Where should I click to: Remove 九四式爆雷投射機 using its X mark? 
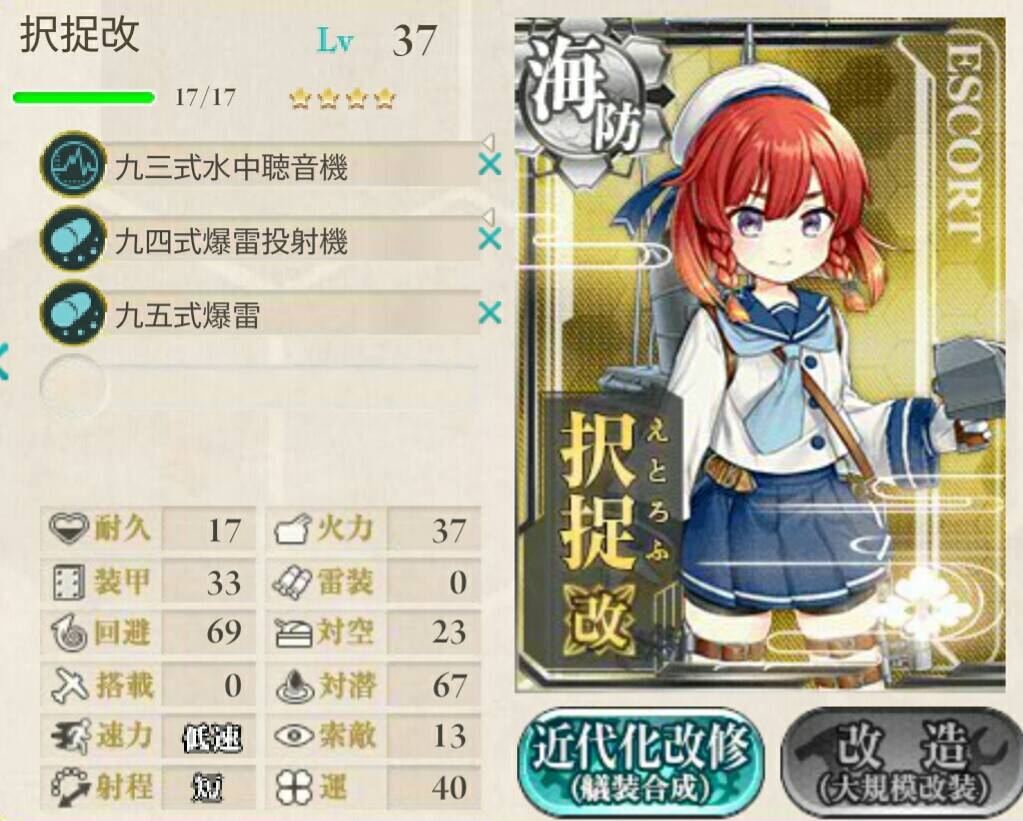point(490,239)
